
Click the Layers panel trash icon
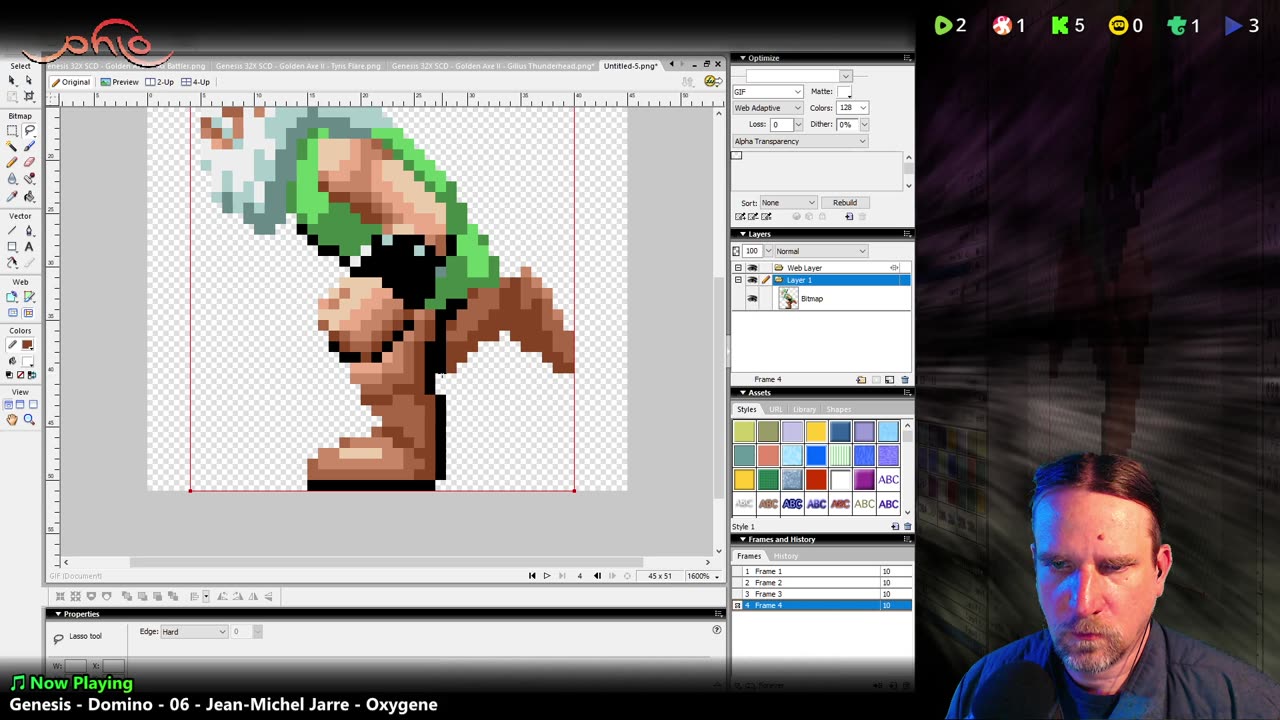(905, 380)
